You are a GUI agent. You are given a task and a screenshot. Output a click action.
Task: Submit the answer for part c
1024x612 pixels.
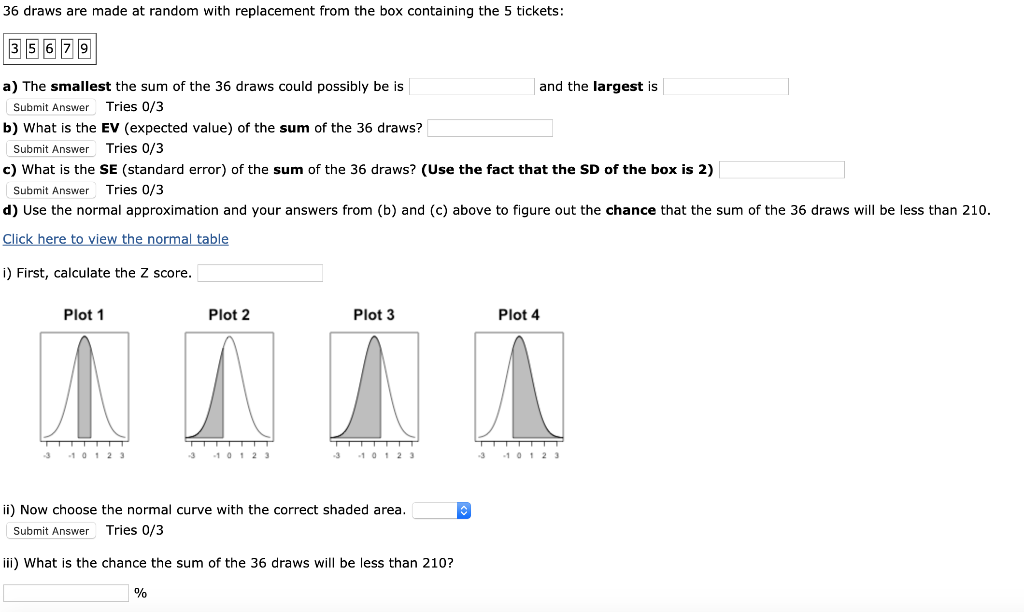(50, 190)
